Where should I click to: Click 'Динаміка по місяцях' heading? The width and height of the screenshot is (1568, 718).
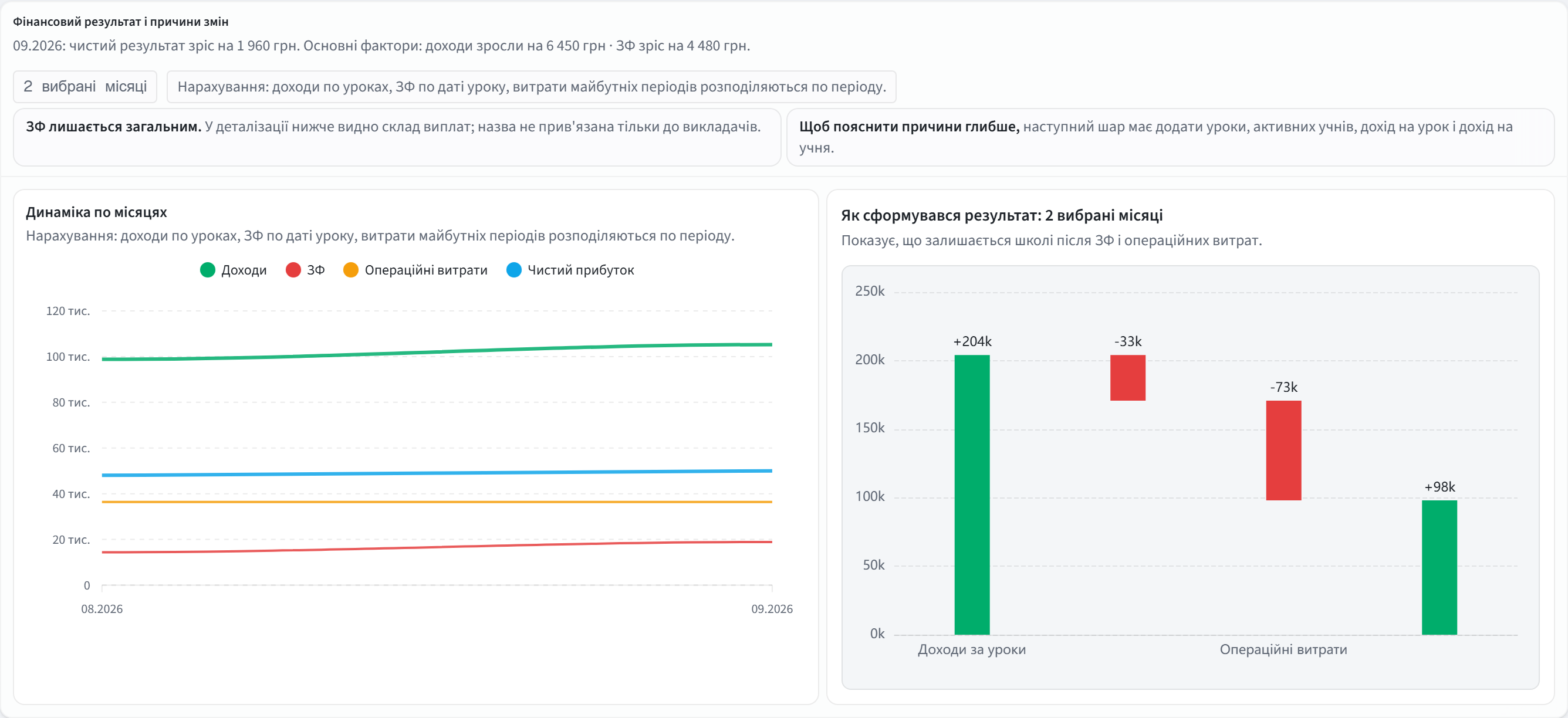[96, 212]
